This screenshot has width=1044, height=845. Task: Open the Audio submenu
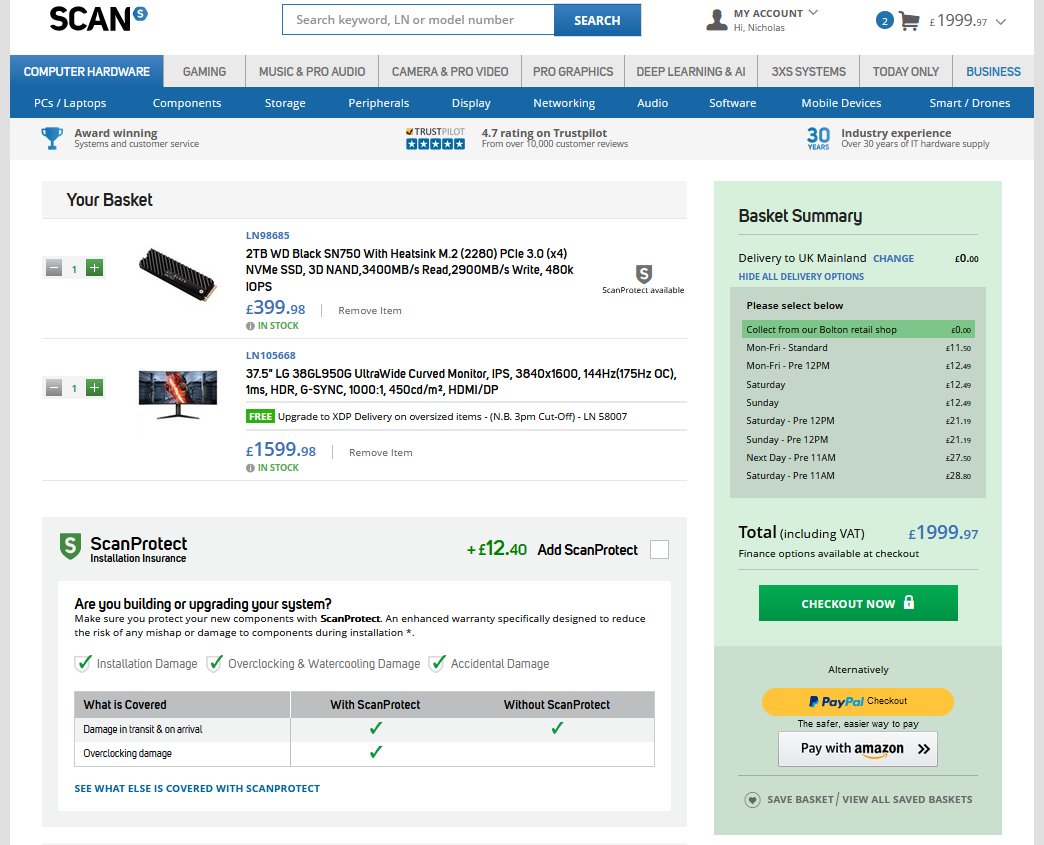pos(652,103)
